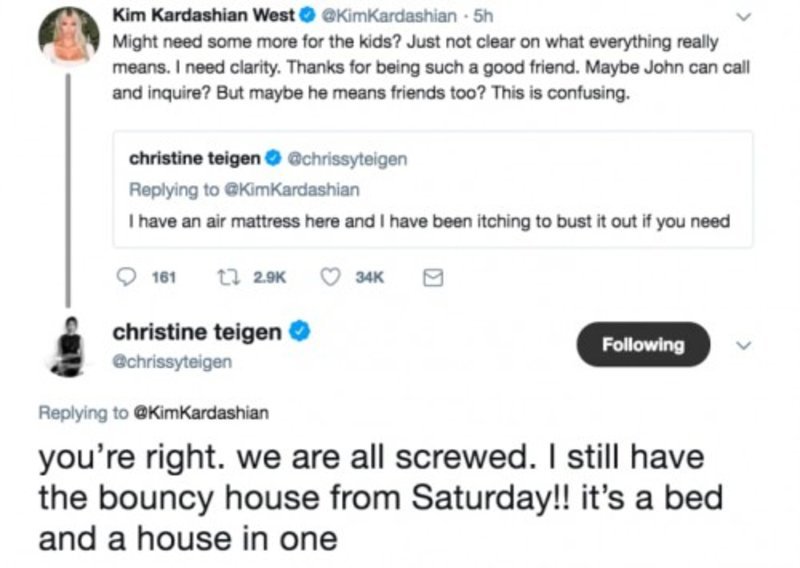Click @KimKardashian in lower Replying to line
800x568 pixels.
click(x=193, y=411)
